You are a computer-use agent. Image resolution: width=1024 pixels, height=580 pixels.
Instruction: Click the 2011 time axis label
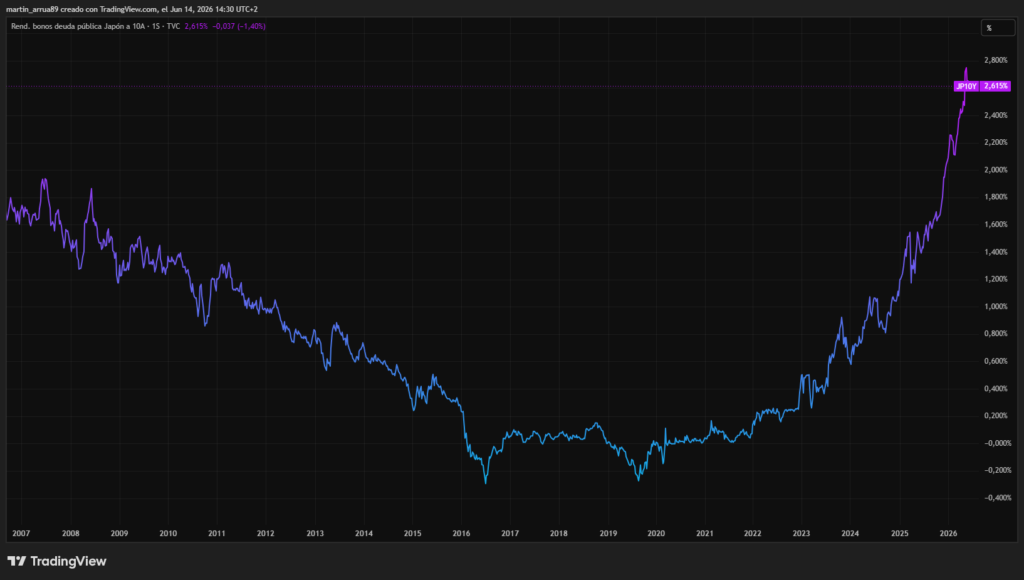[217, 534]
